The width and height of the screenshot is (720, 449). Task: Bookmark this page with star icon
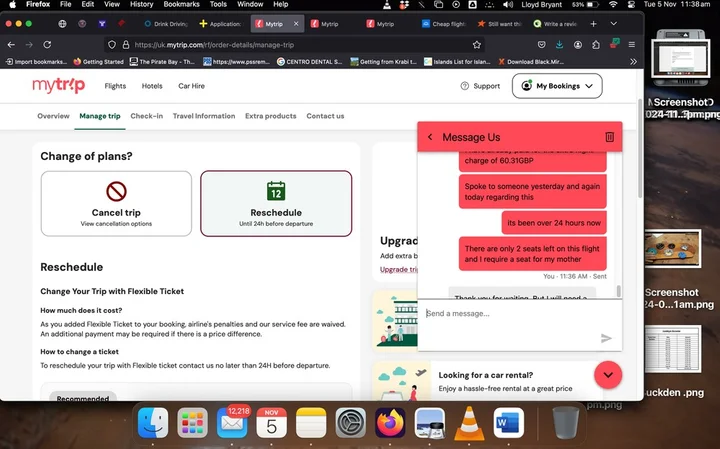pos(477,45)
